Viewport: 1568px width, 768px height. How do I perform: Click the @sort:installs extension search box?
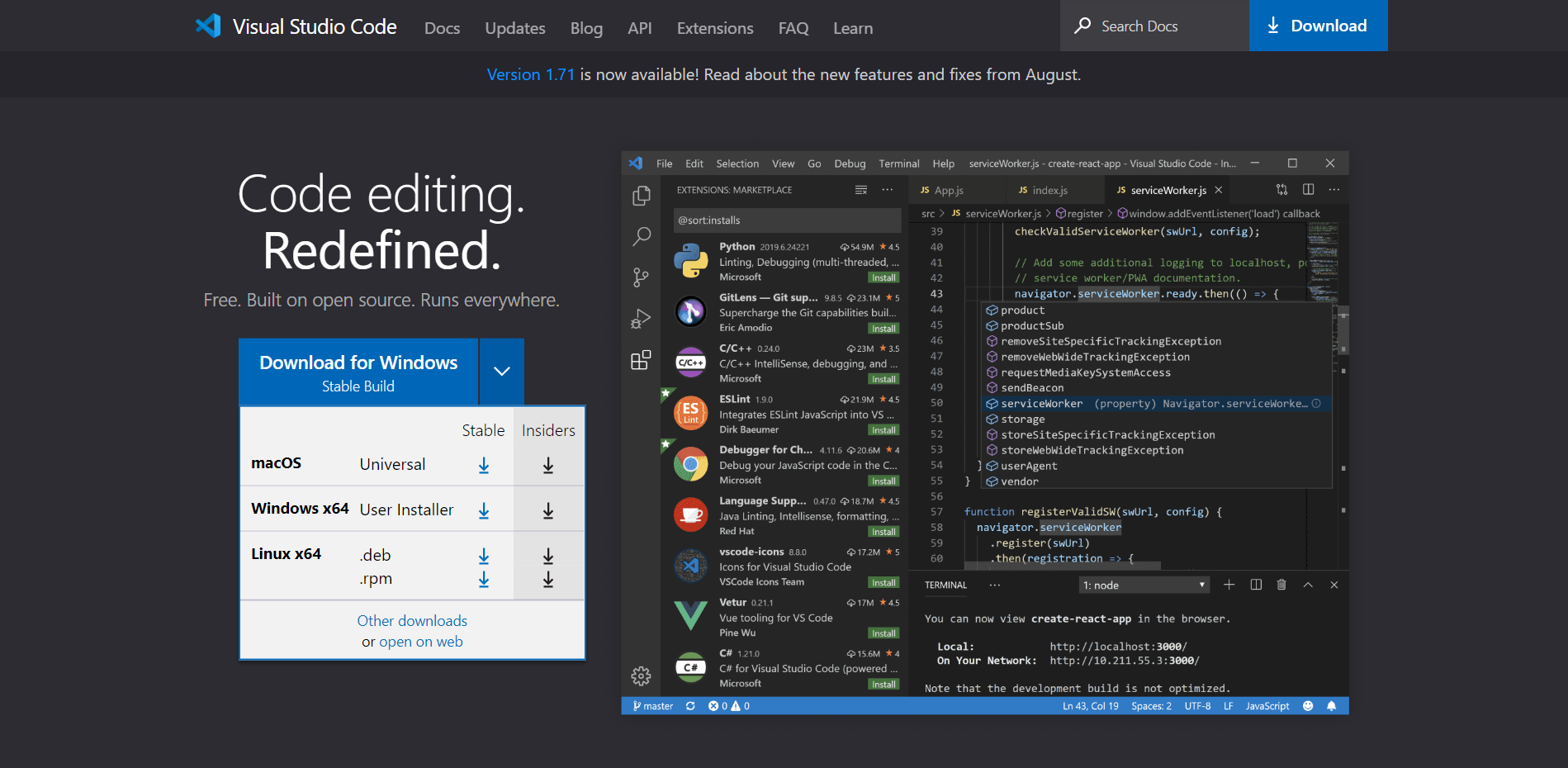click(x=787, y=220)
